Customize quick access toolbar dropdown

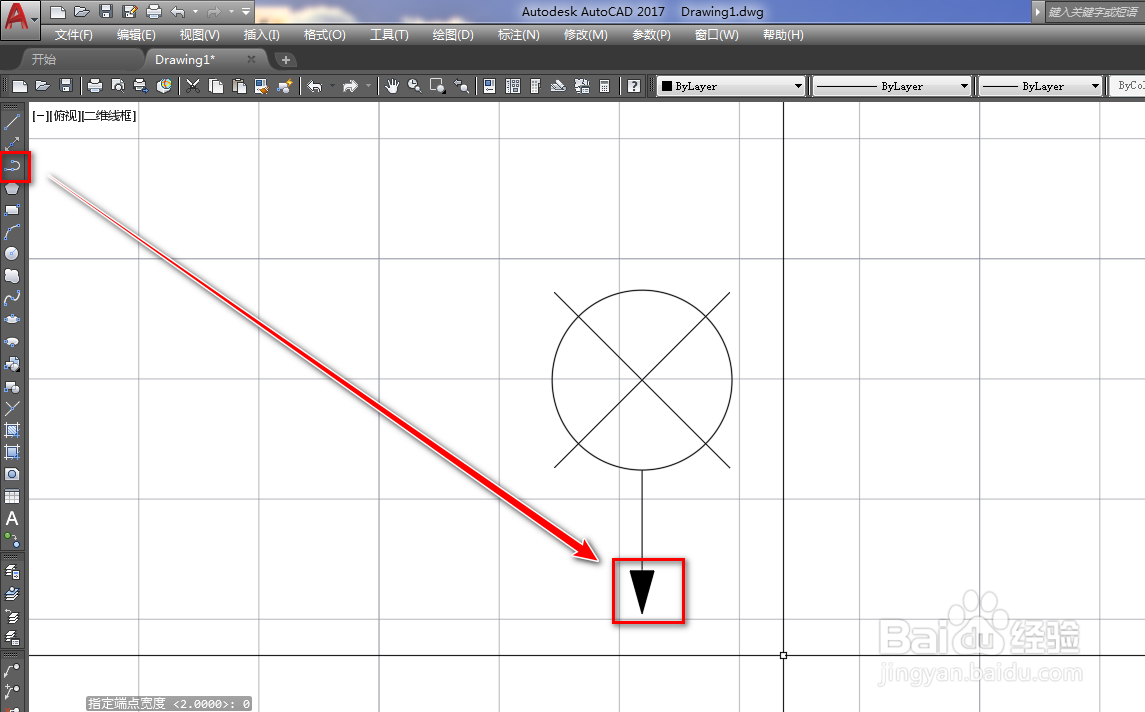tap(246, 12)
